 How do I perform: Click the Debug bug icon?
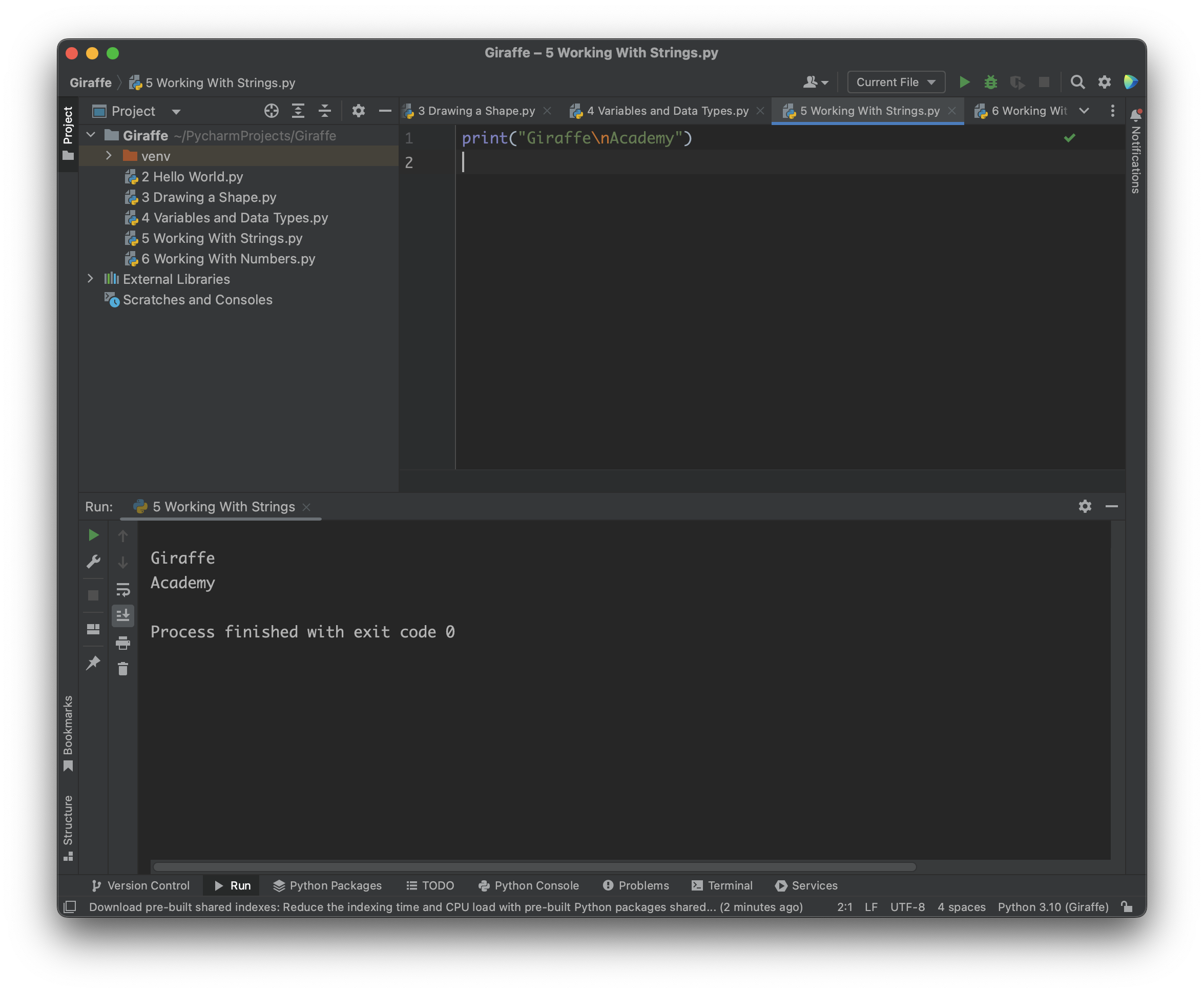coord(991,82)
